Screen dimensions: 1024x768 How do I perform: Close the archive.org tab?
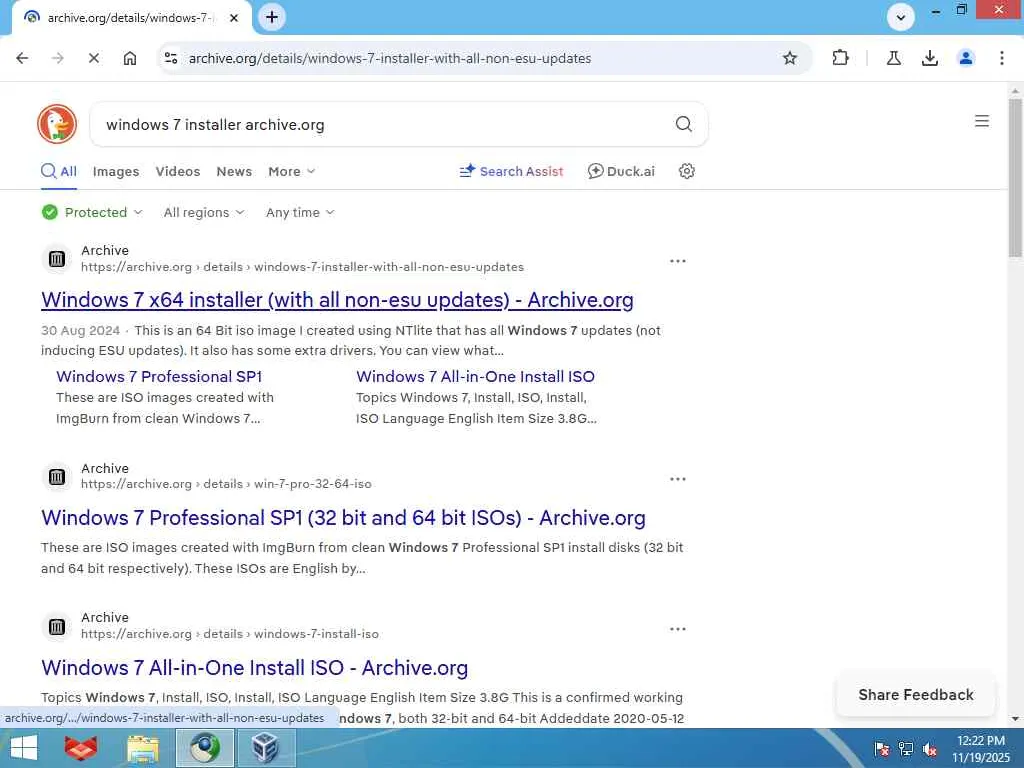234,18
